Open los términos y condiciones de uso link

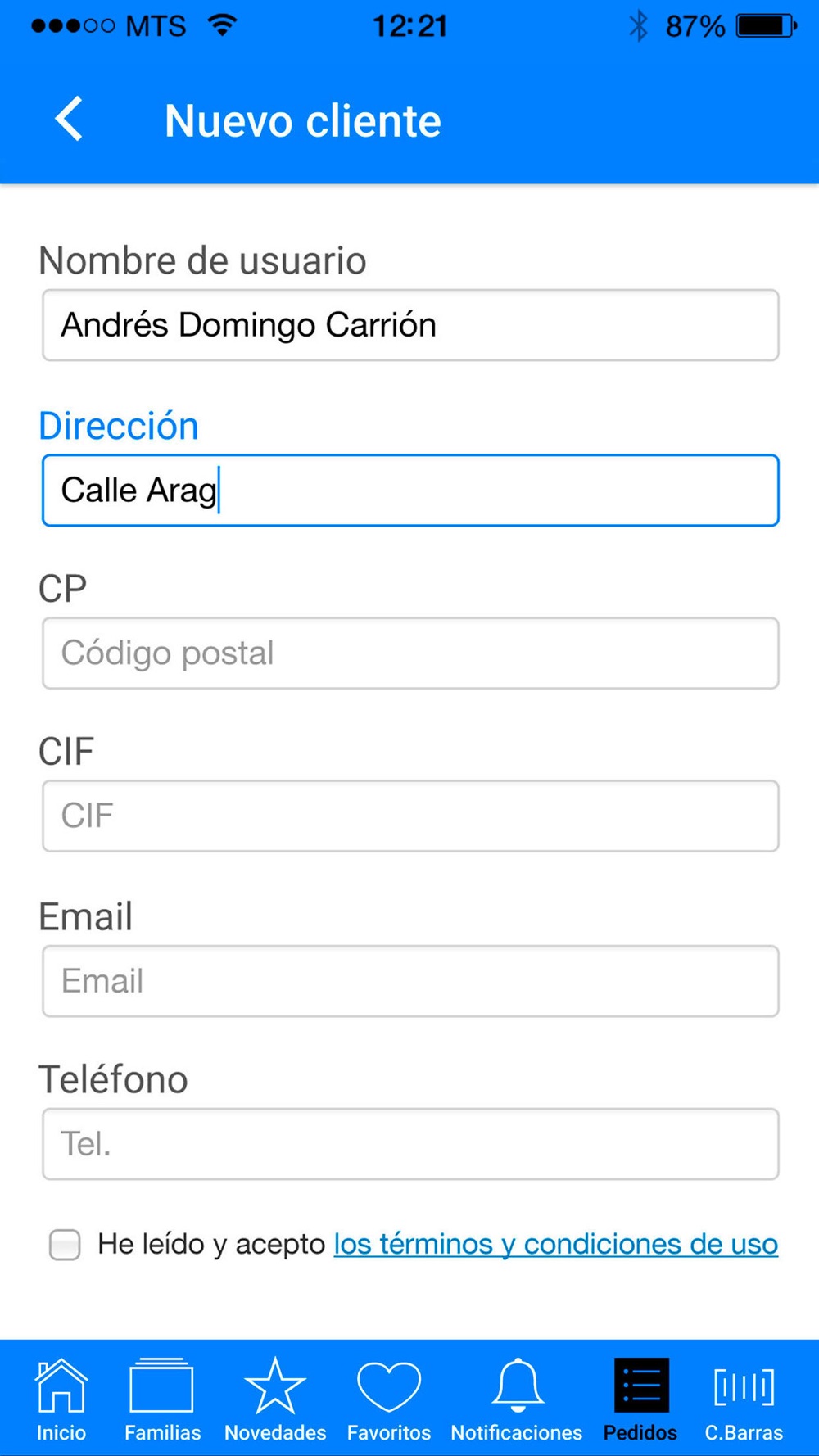point(555,1244)
